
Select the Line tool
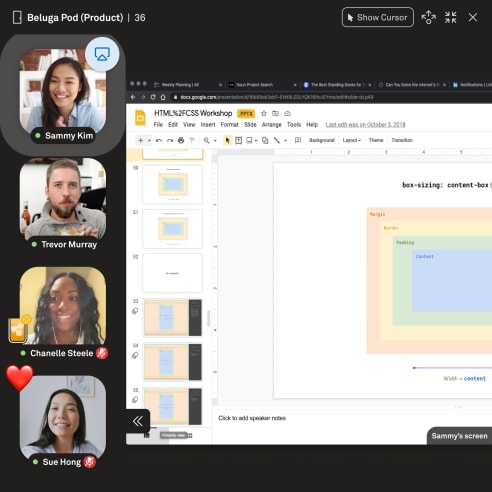point(277,140)
